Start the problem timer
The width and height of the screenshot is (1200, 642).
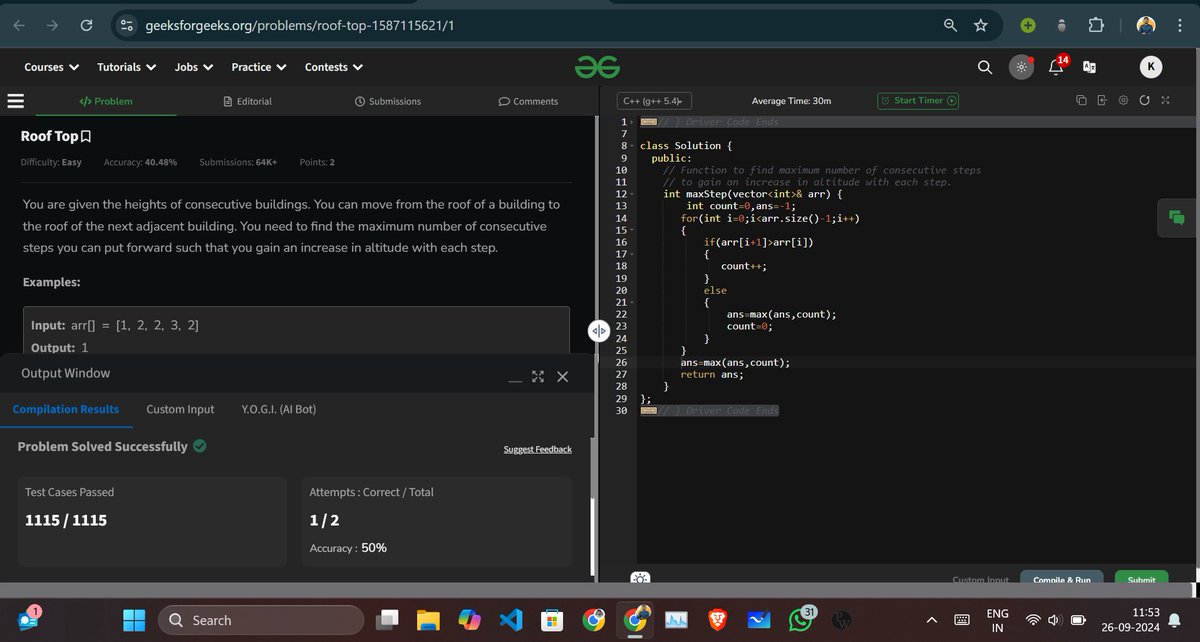click(x=919, y=101)
